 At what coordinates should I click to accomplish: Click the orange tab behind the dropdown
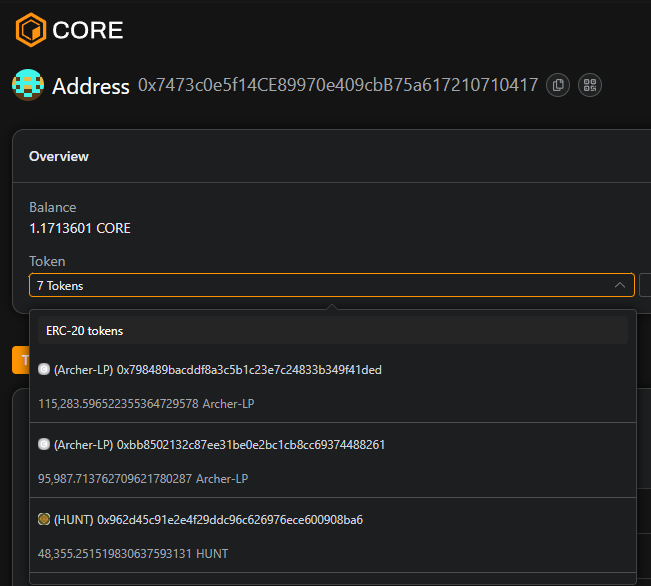20,360
